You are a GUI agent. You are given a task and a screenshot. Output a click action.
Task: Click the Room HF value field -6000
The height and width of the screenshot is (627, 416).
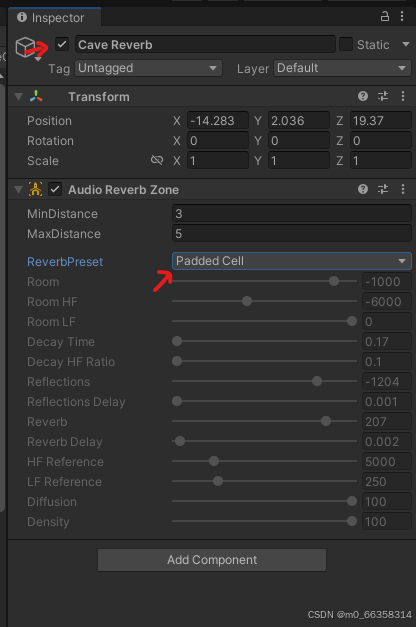coord(387,302)
